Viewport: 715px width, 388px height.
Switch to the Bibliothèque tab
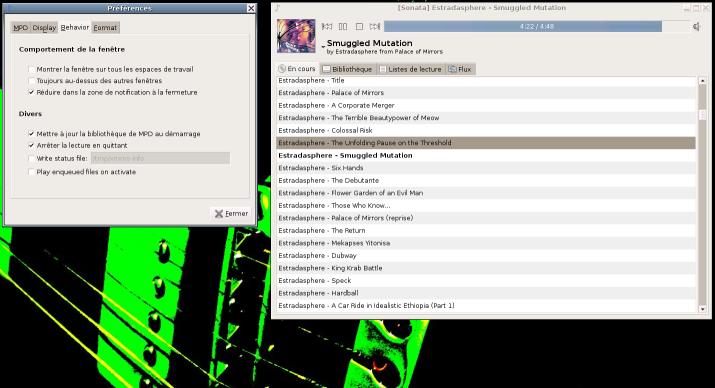(348, 69)
